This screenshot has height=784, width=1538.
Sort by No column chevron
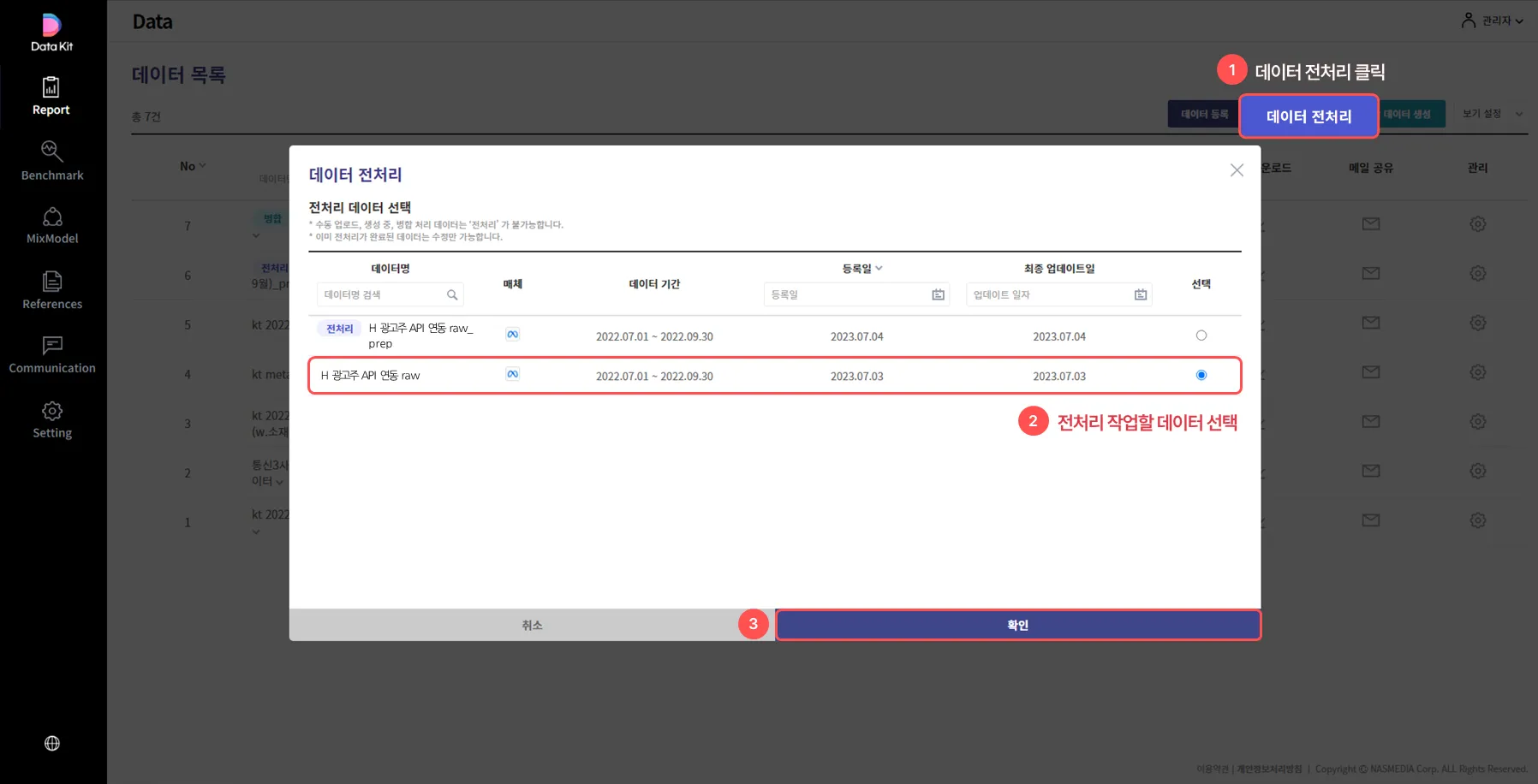(x=202, y=166)
